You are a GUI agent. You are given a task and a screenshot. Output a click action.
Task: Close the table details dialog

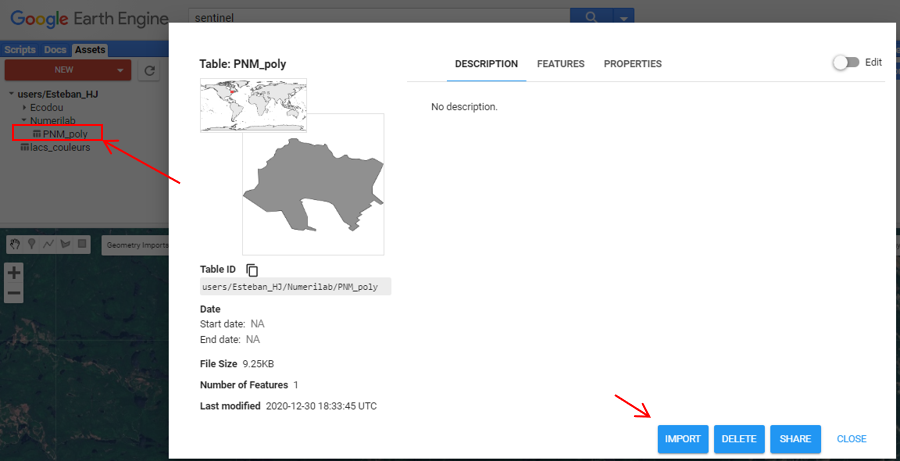click(852, 439)
